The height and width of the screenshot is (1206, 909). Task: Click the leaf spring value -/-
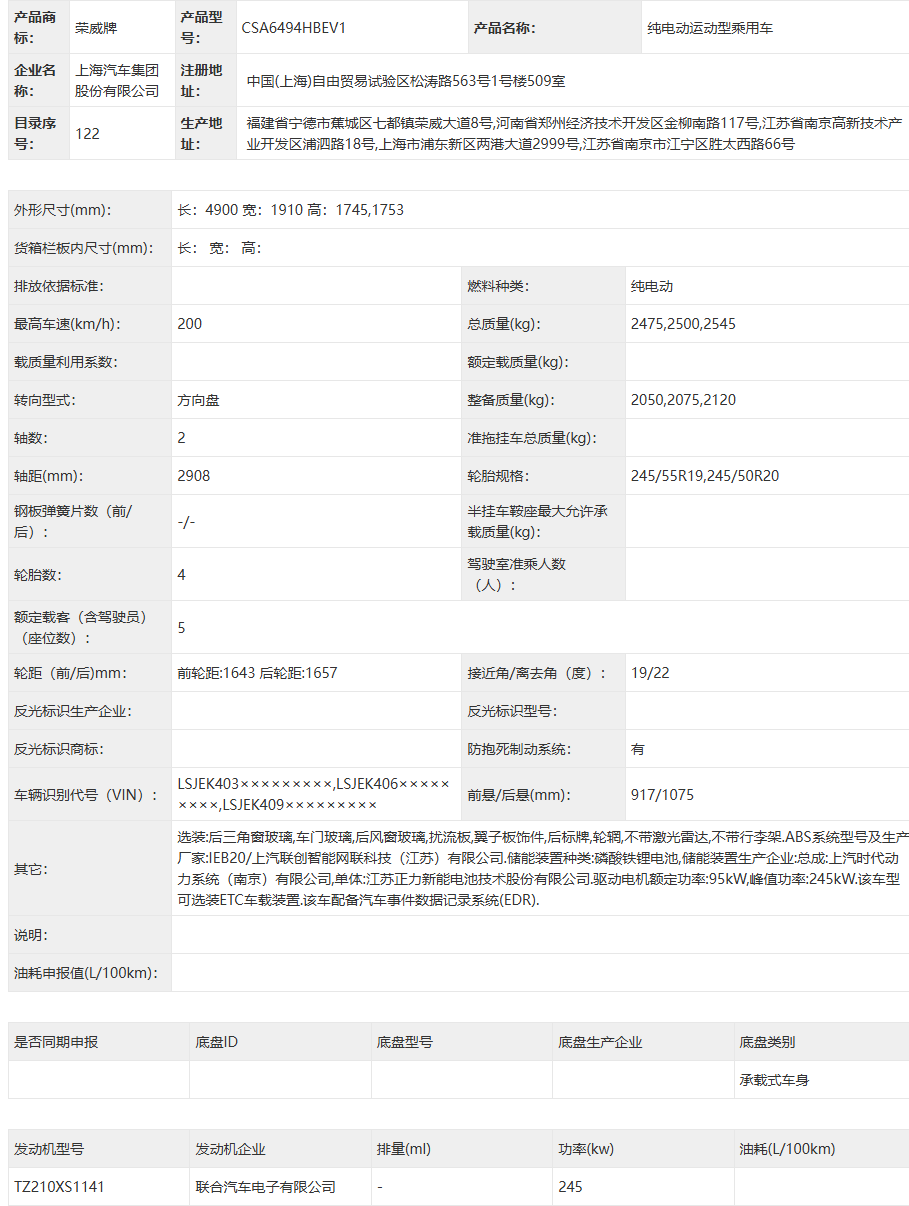[x=186, y=522]
